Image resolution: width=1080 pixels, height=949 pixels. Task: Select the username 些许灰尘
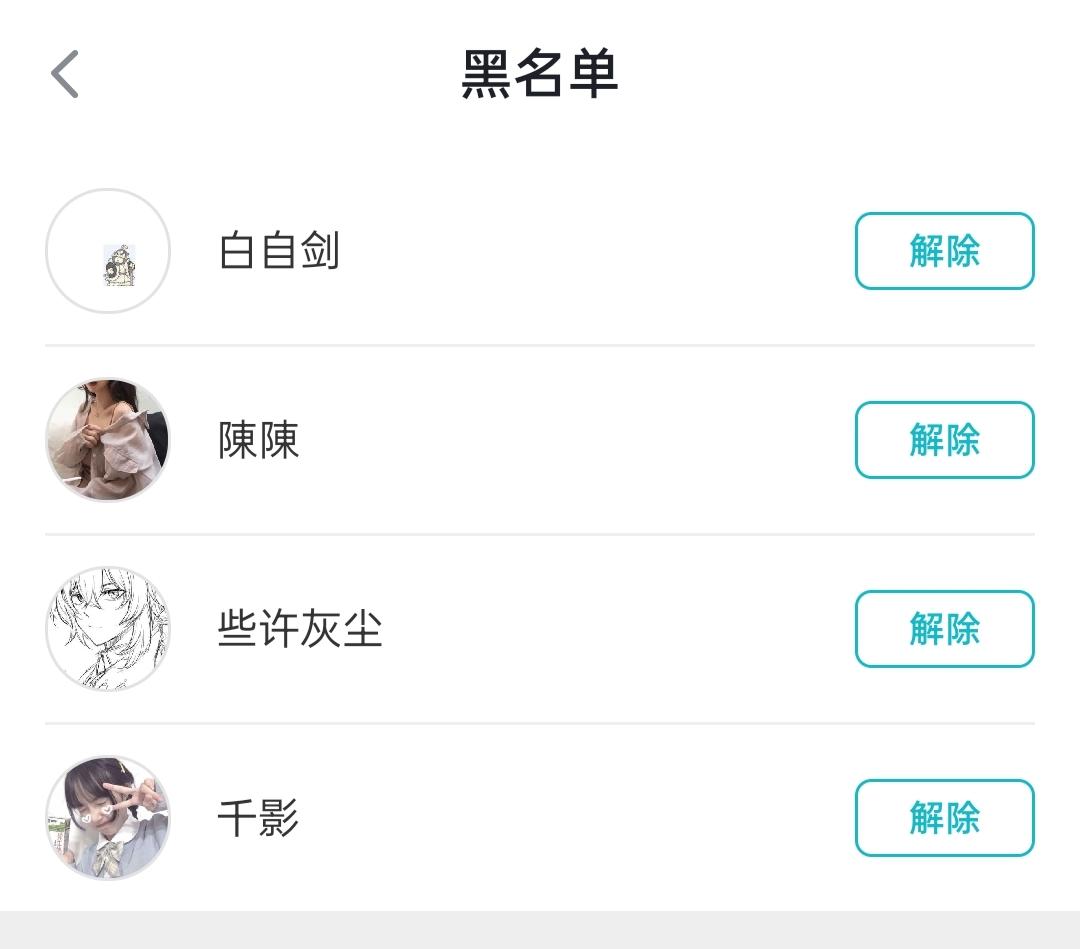point(300,629)
